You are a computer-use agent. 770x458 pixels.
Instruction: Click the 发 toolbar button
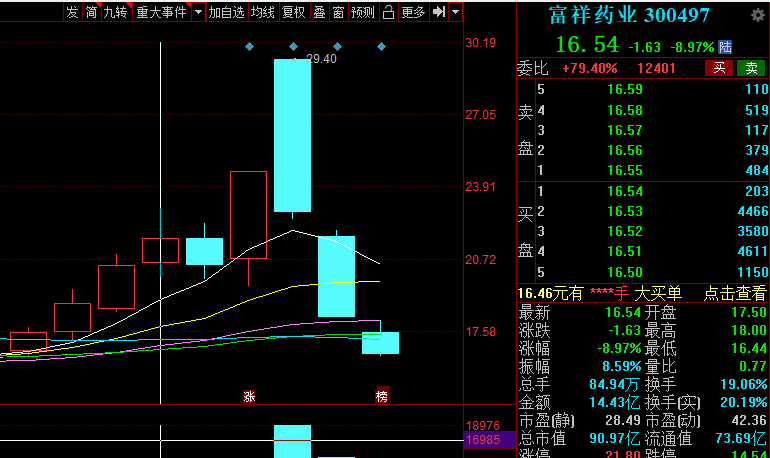tap(73, 12)
